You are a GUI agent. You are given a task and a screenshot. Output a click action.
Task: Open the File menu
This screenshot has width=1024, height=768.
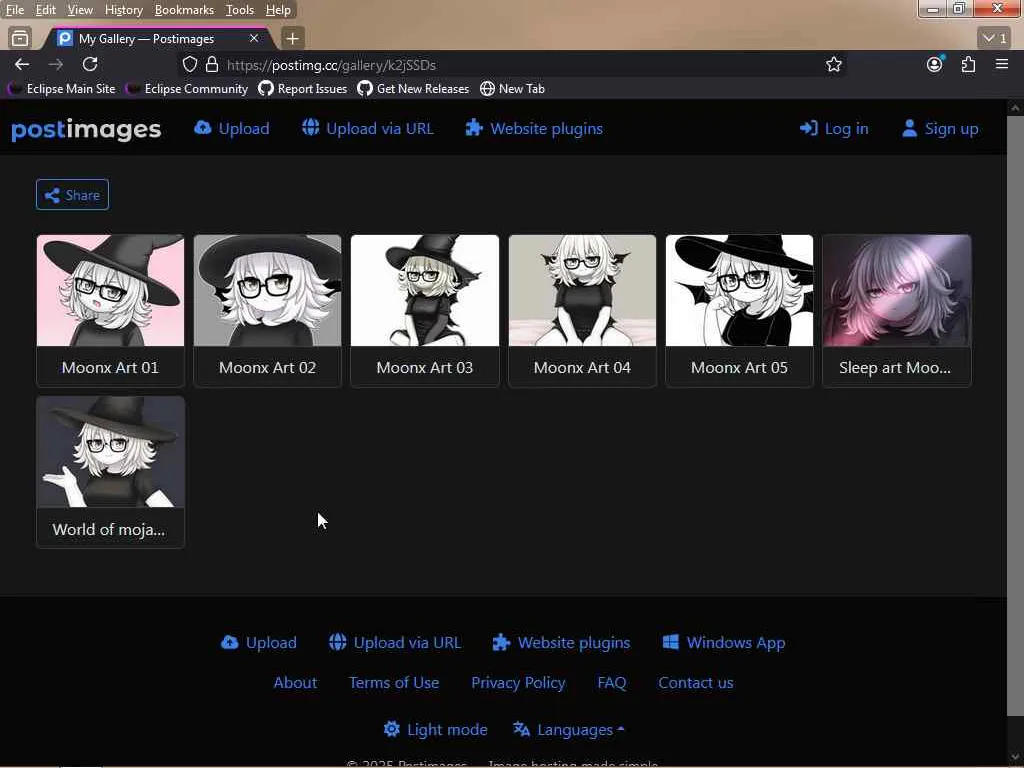(x=14, y=10)
